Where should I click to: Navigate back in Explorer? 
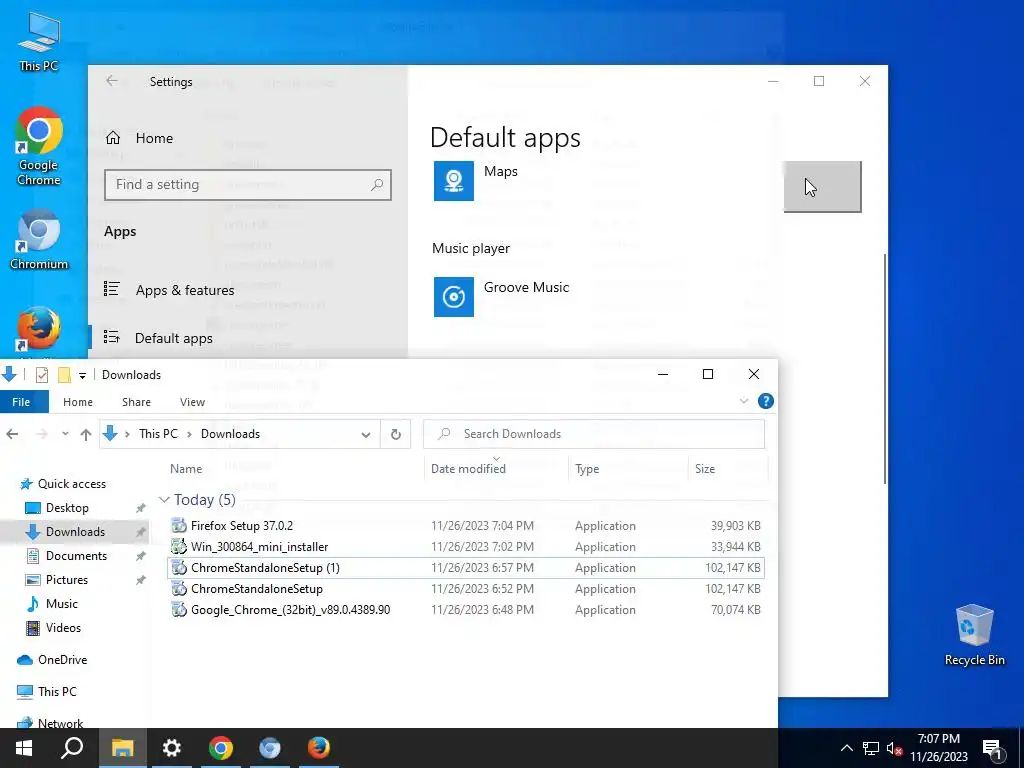(12, 434)
